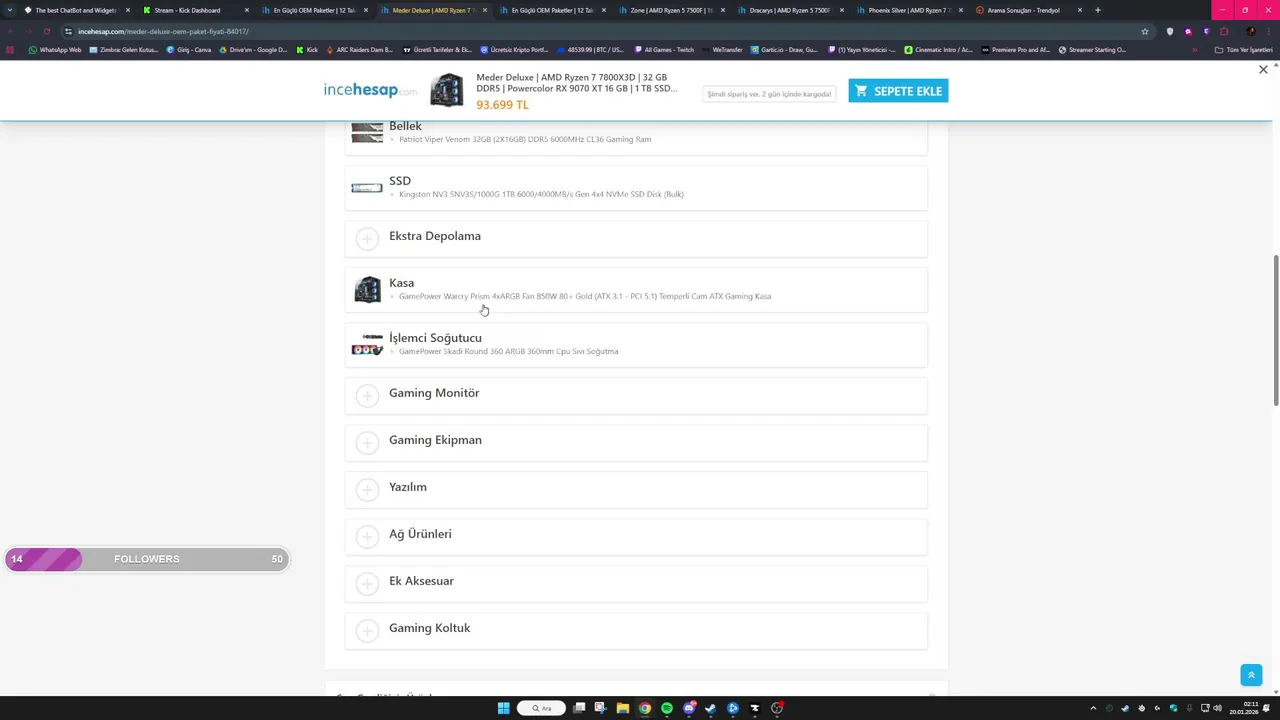
Task: Click the Meder Deluxe product title in header
Action: tap(576, 83)
